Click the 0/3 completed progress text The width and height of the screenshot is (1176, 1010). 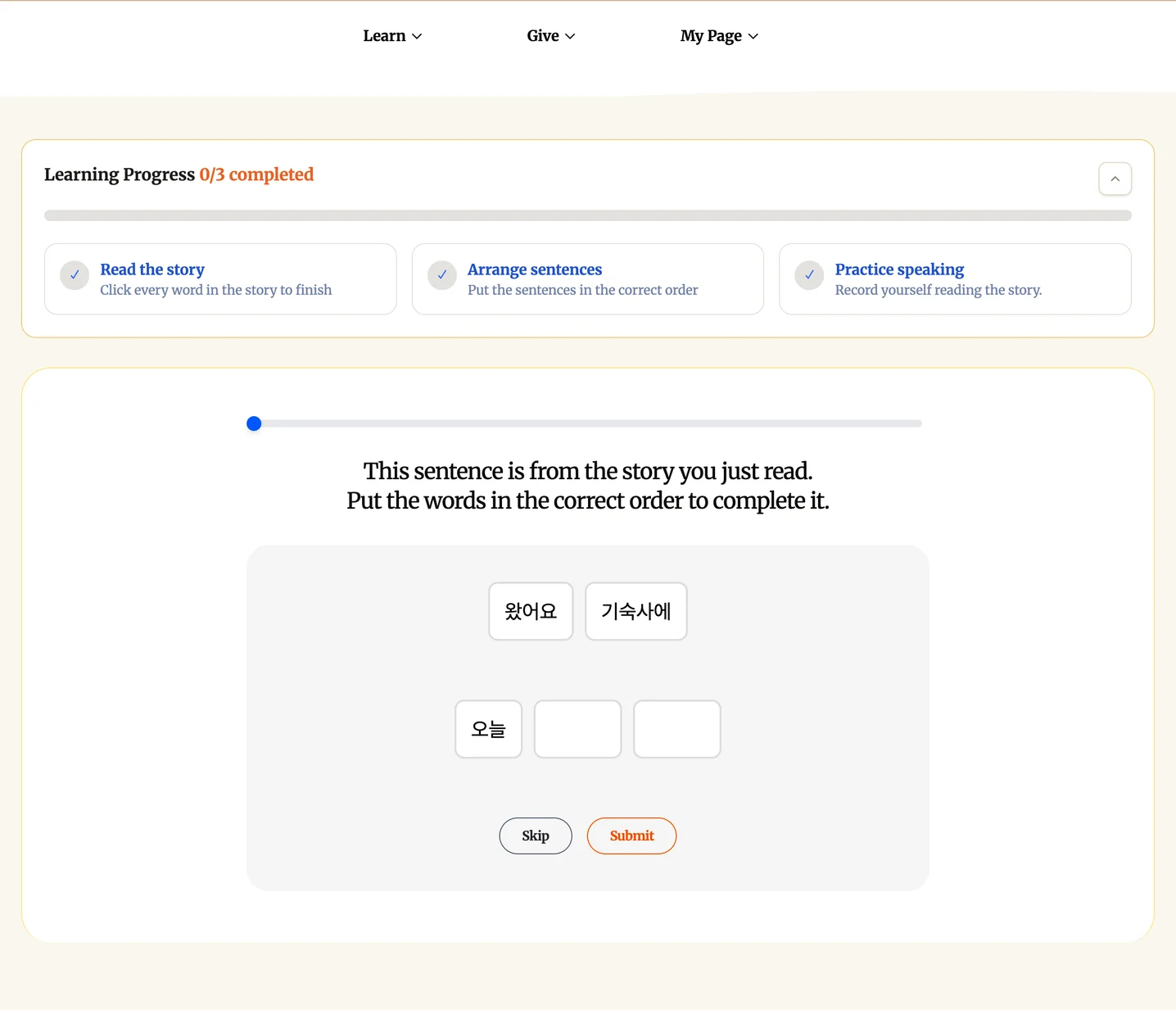pos(256,174)
